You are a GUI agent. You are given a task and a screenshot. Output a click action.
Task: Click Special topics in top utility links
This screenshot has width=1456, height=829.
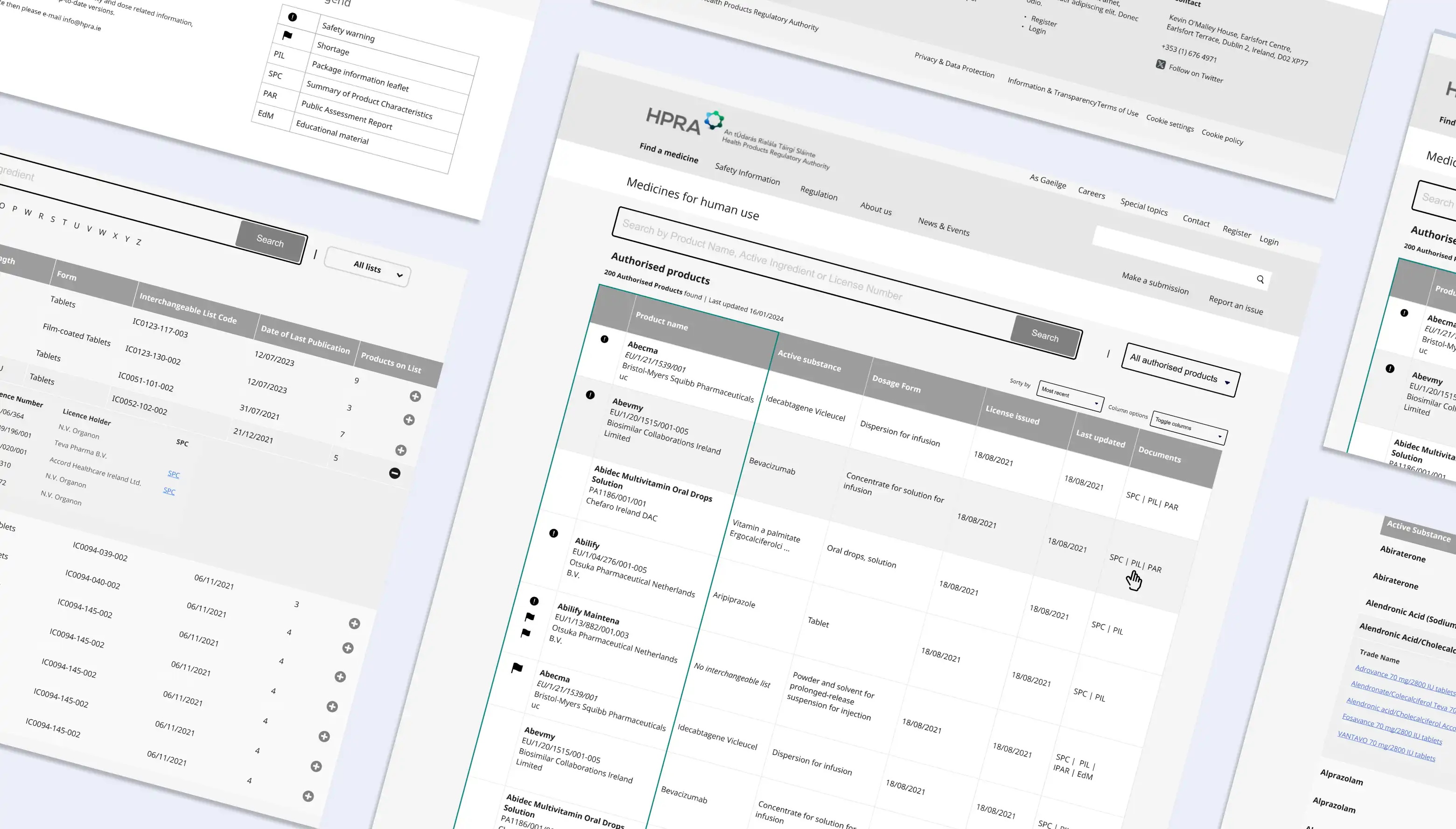pyautogui.click(x=1144, y=207)
